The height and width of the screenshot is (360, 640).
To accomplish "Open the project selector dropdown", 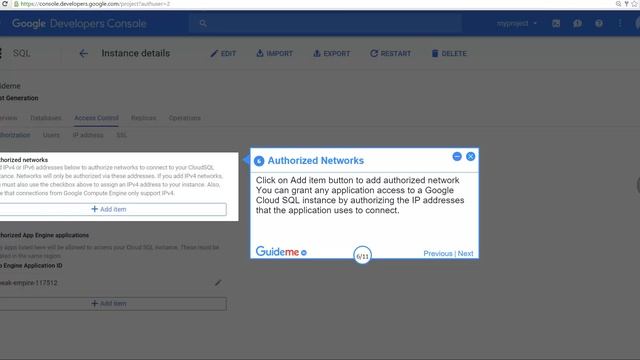I will (x=517, y=24).
